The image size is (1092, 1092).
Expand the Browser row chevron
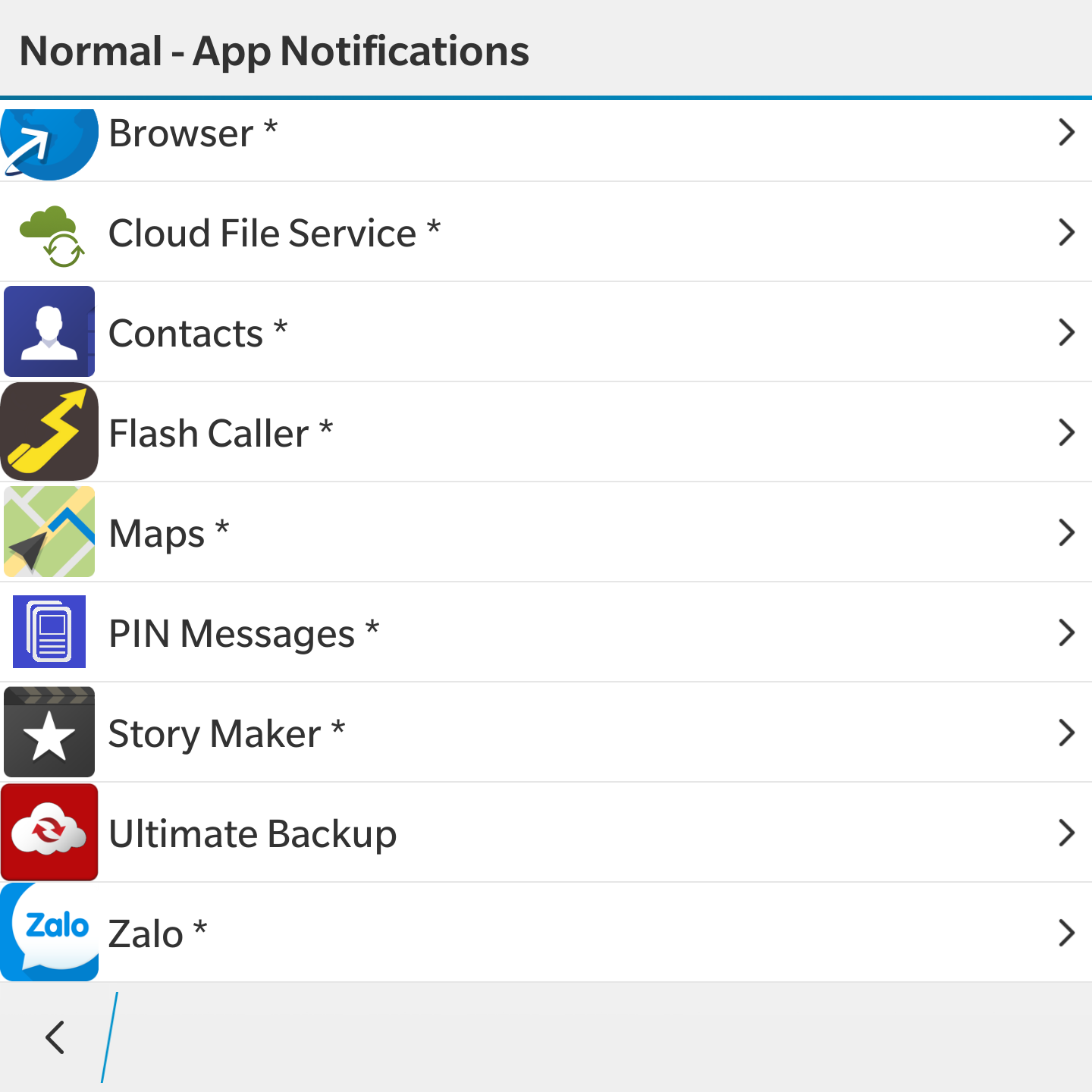click(x=1066, y=132)
